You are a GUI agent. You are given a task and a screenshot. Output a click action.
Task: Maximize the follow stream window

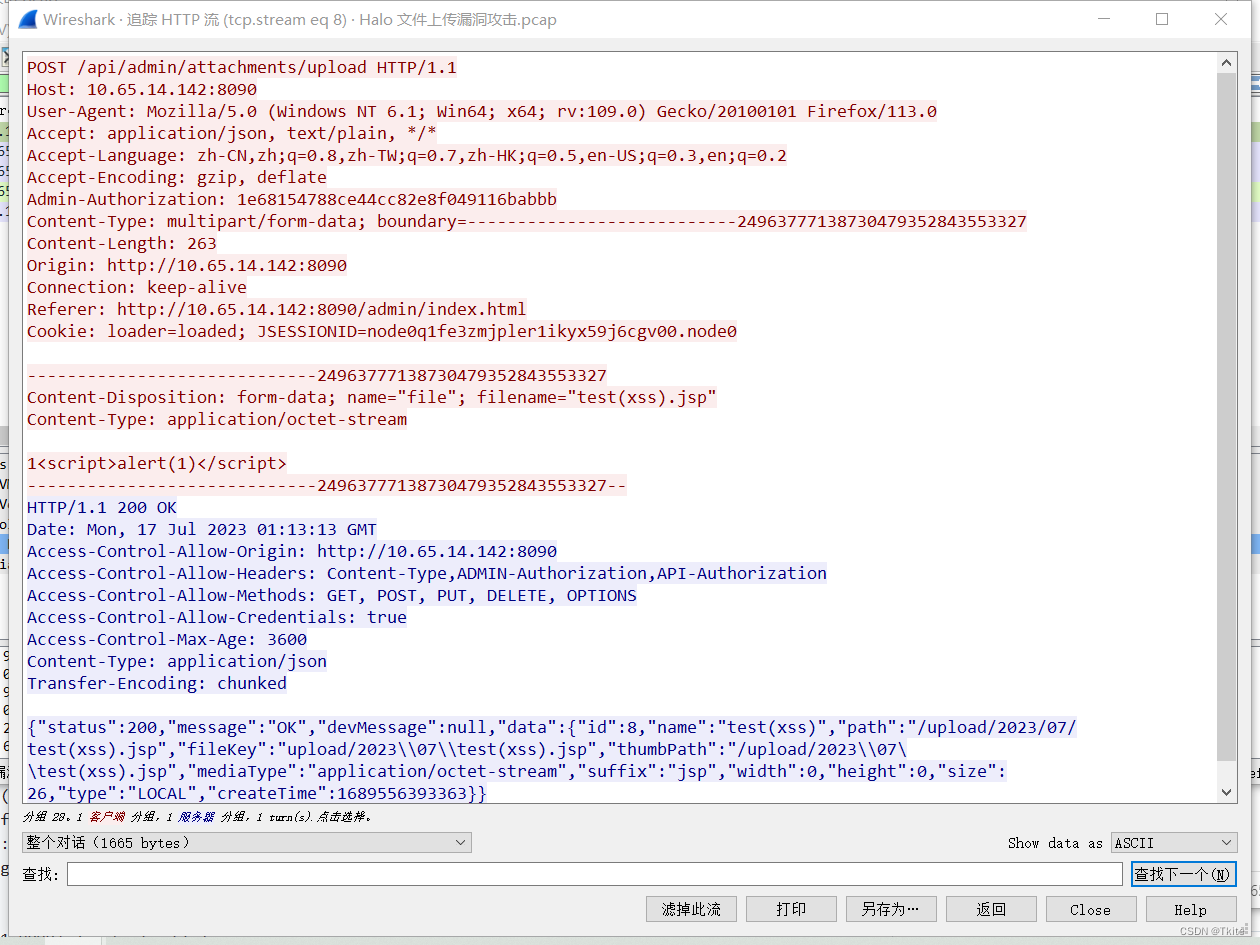point(1162,19)
